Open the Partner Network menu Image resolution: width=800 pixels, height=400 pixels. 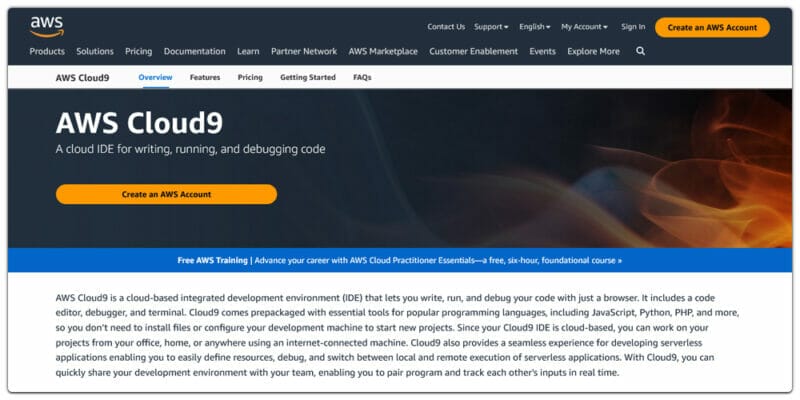point(304,52)
